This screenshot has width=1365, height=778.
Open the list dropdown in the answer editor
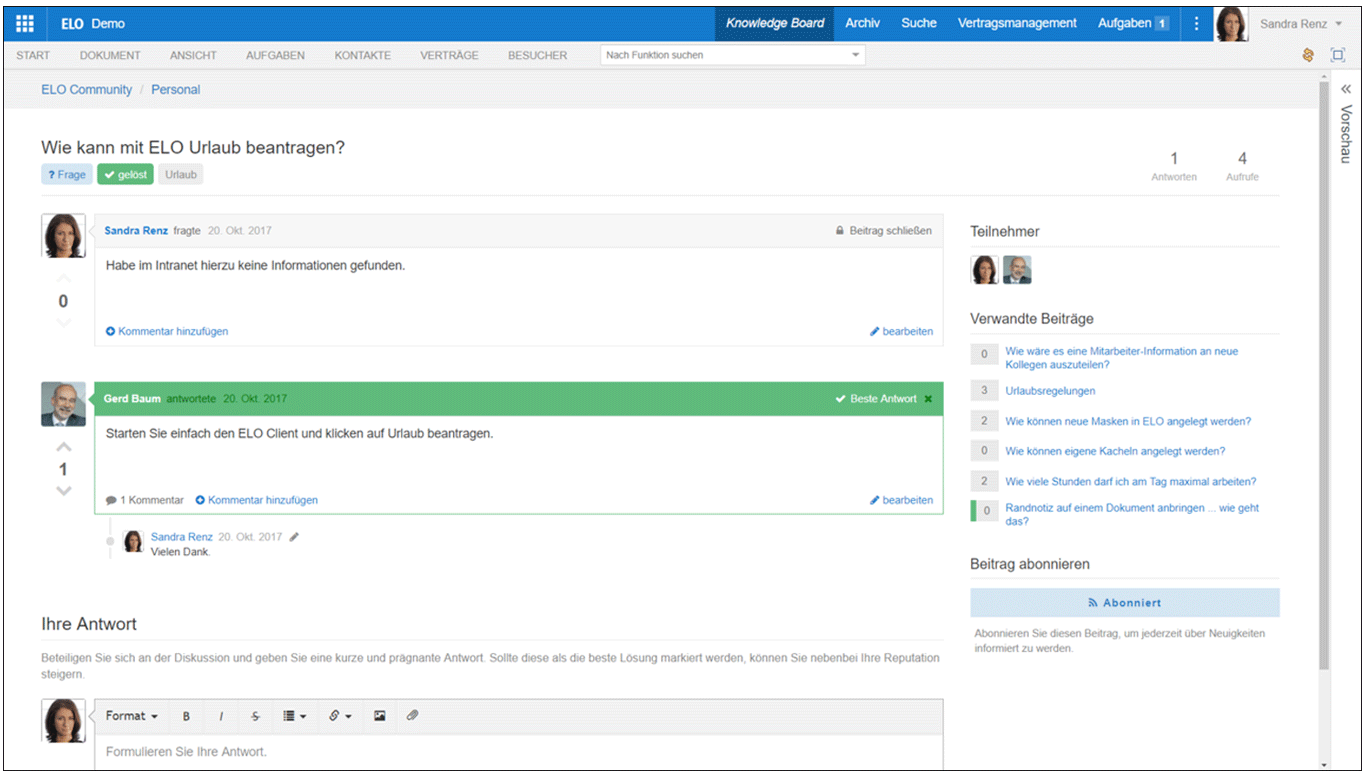tap(294, 716)
